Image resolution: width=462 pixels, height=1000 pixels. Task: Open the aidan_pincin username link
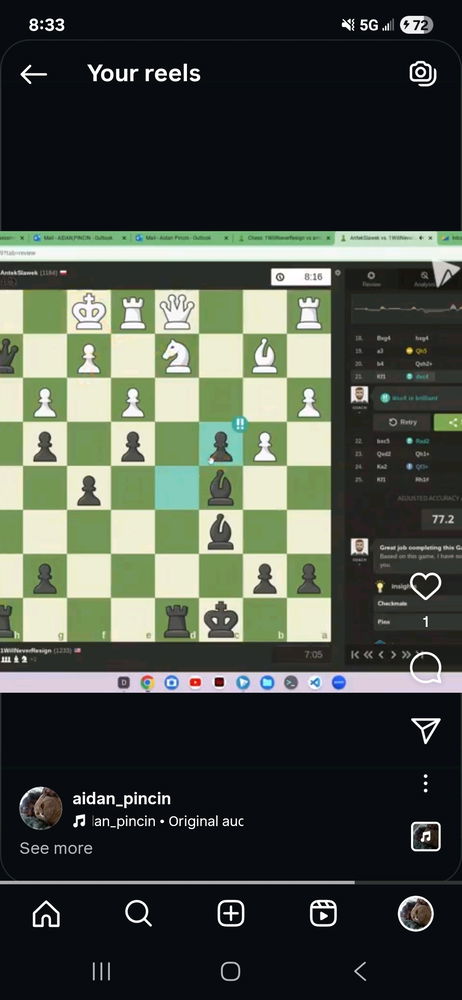pos(121,798)
